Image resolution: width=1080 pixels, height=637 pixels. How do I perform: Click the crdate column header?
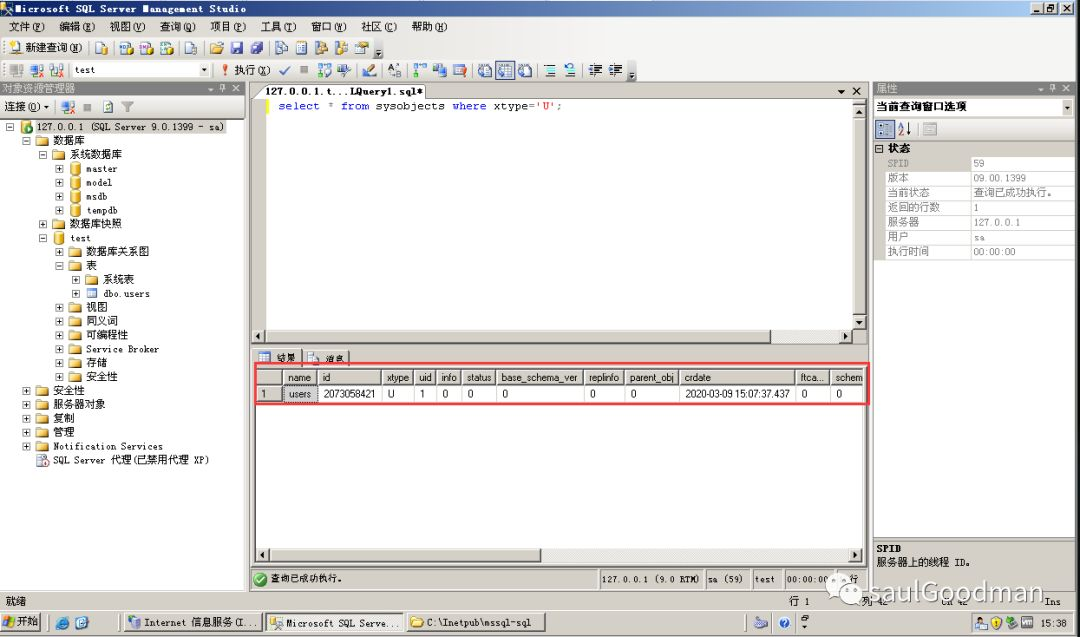(737, 377)
